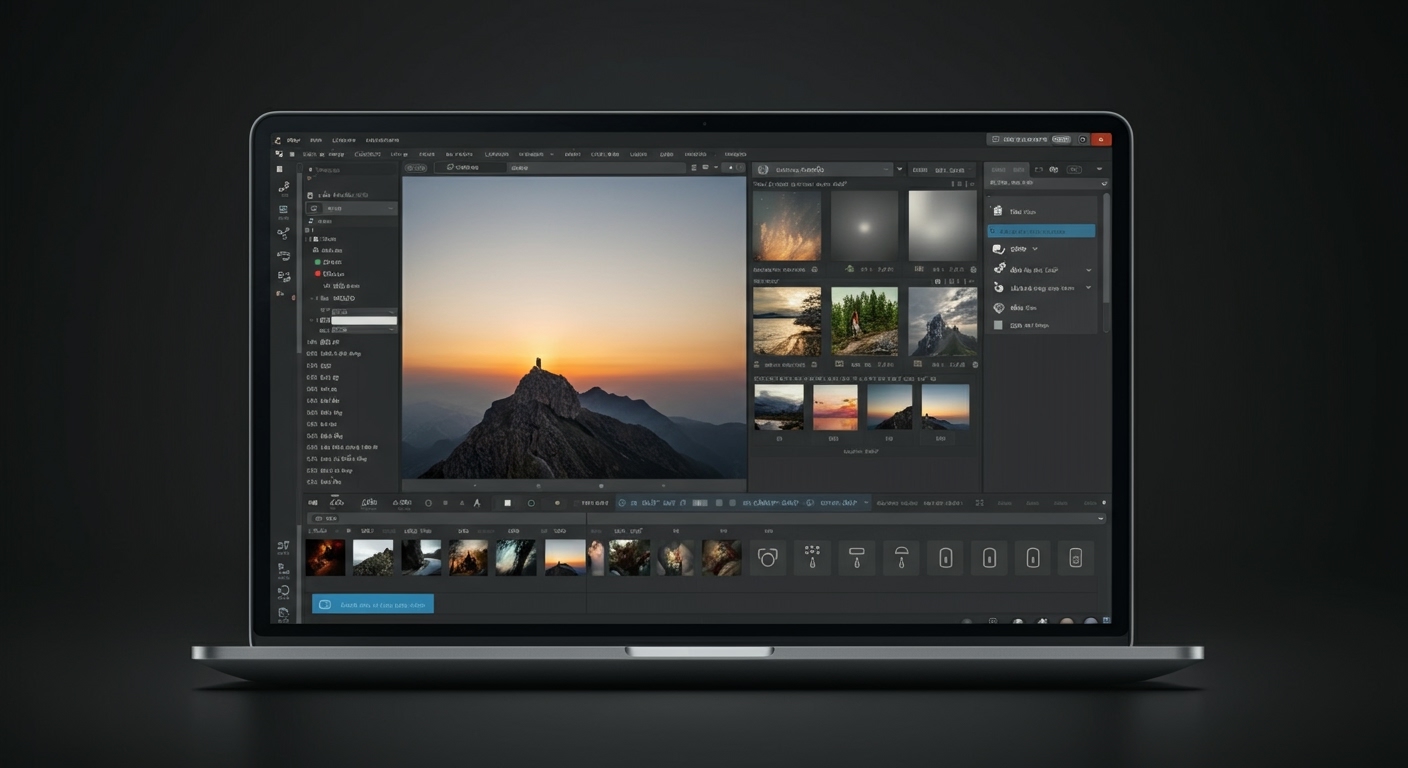Screen dimensions: 1408x768
Task: Toggle the green status dot in the left panel list
Action: [318, 262]
